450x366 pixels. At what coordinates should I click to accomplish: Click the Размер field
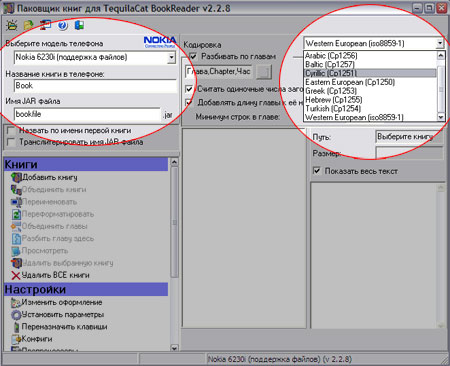pos(410,153)
